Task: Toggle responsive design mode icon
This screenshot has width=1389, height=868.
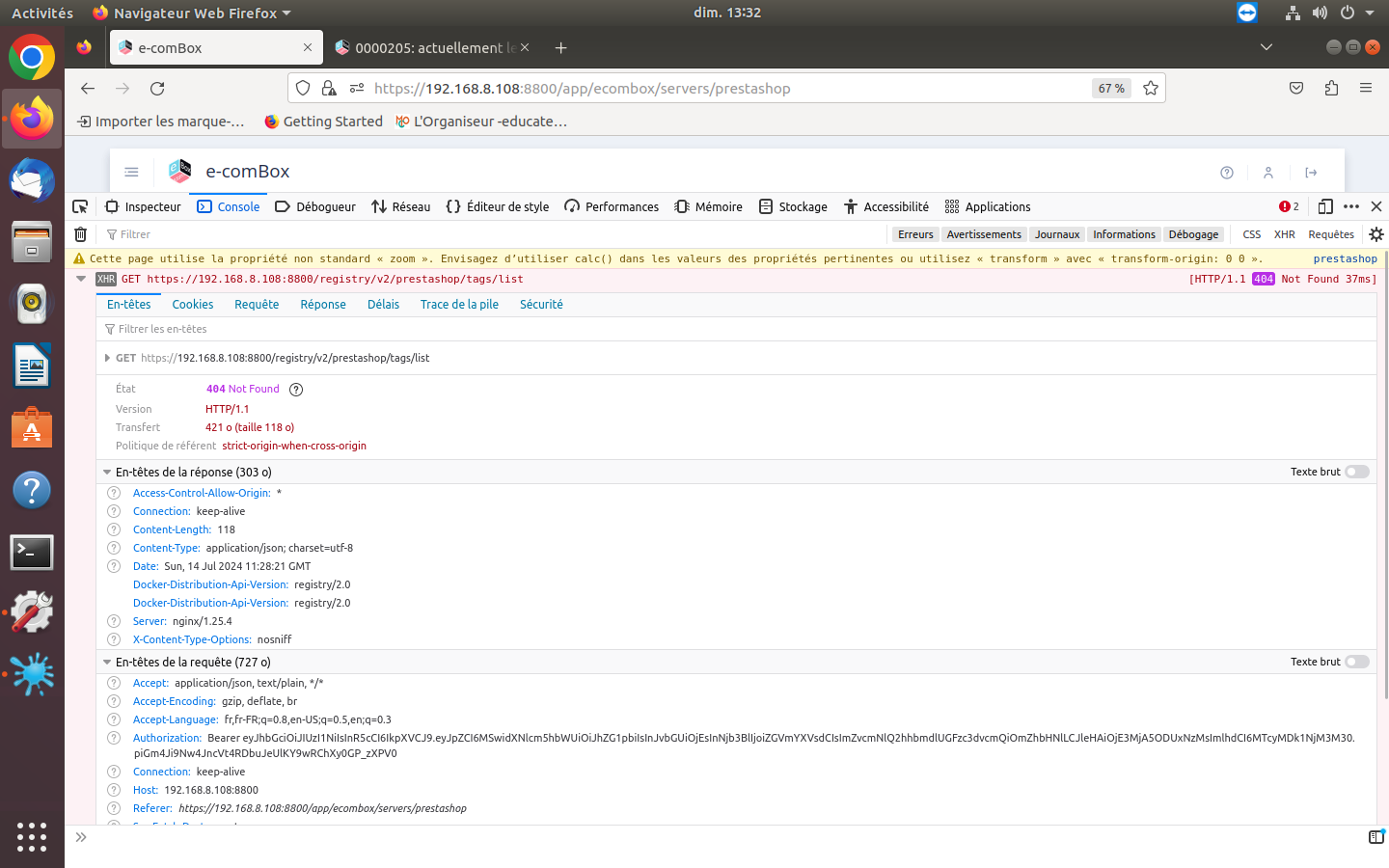Action: (x=1325, y=206)
